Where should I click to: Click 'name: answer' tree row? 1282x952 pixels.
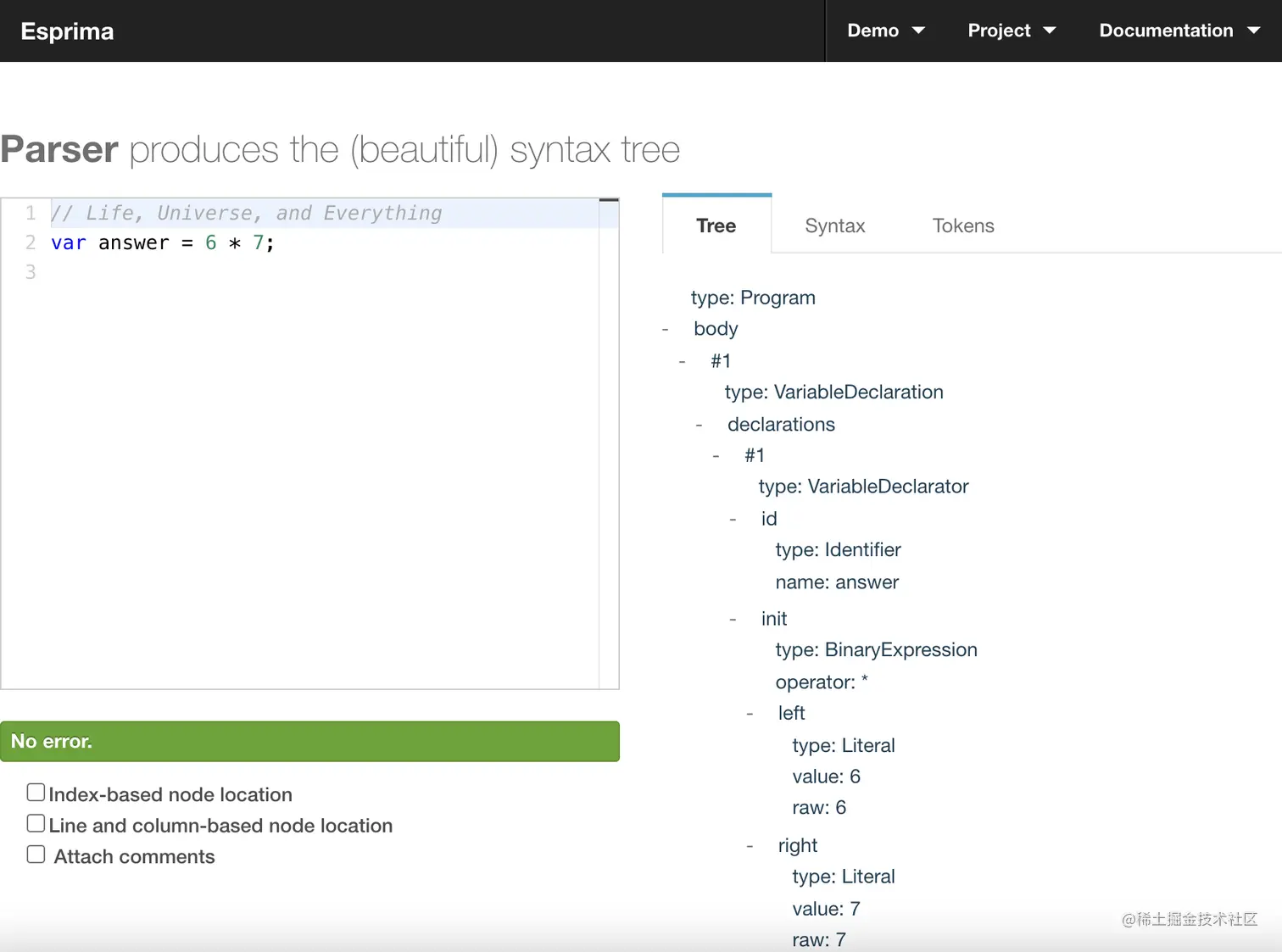[x=837, y=582]
